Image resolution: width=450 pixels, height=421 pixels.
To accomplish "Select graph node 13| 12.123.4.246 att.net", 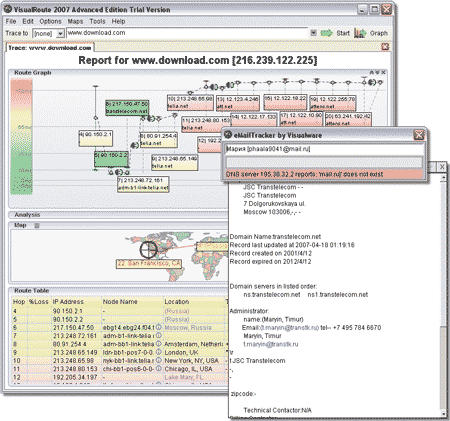I will 238,103.
